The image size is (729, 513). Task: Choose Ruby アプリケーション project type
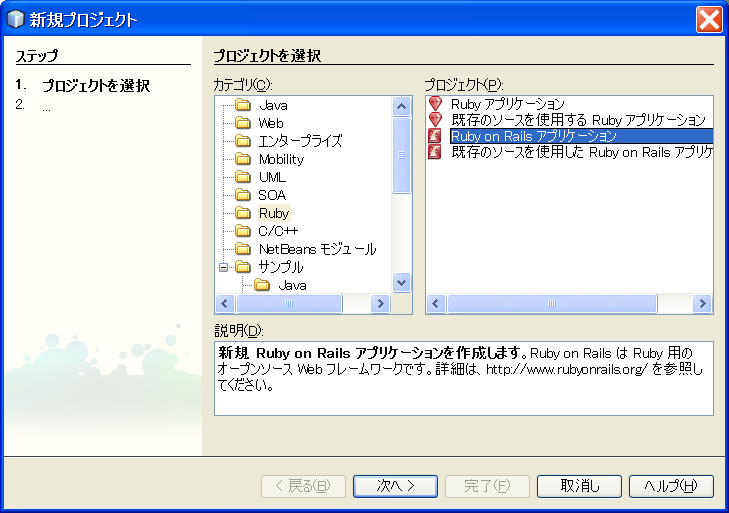[x=508, y=103]
